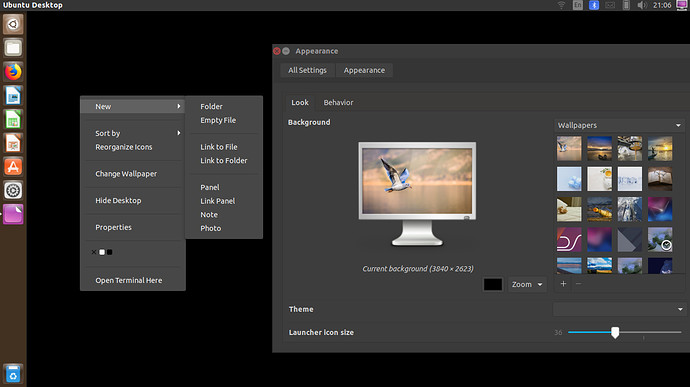Image resolution: width=690 pixels, height=387 pixels.
Task: Click the Bluetooth indicator icon
Action: coord(594,5)
